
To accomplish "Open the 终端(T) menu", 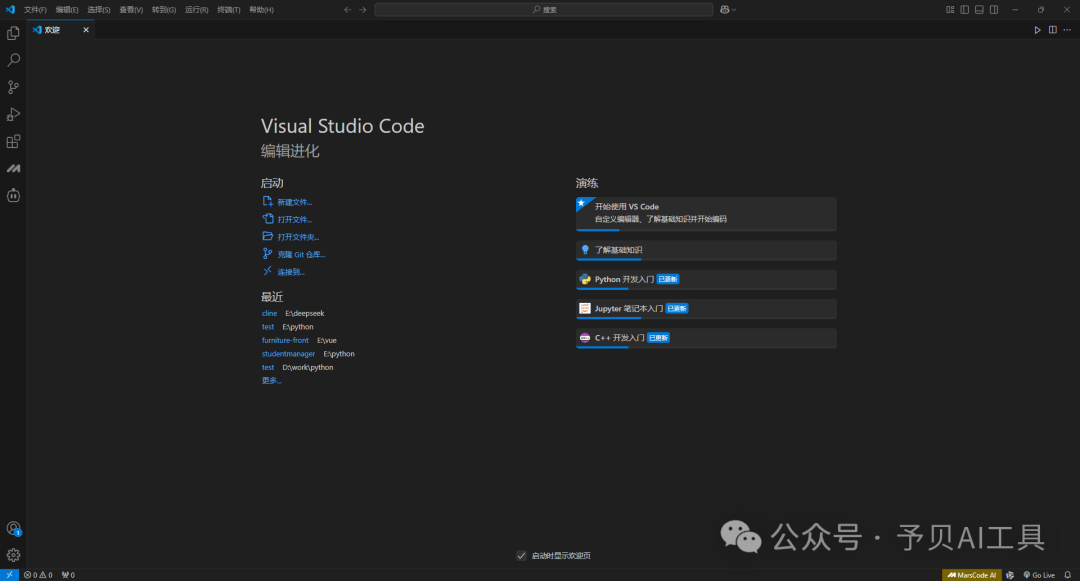I will (229, 10).
